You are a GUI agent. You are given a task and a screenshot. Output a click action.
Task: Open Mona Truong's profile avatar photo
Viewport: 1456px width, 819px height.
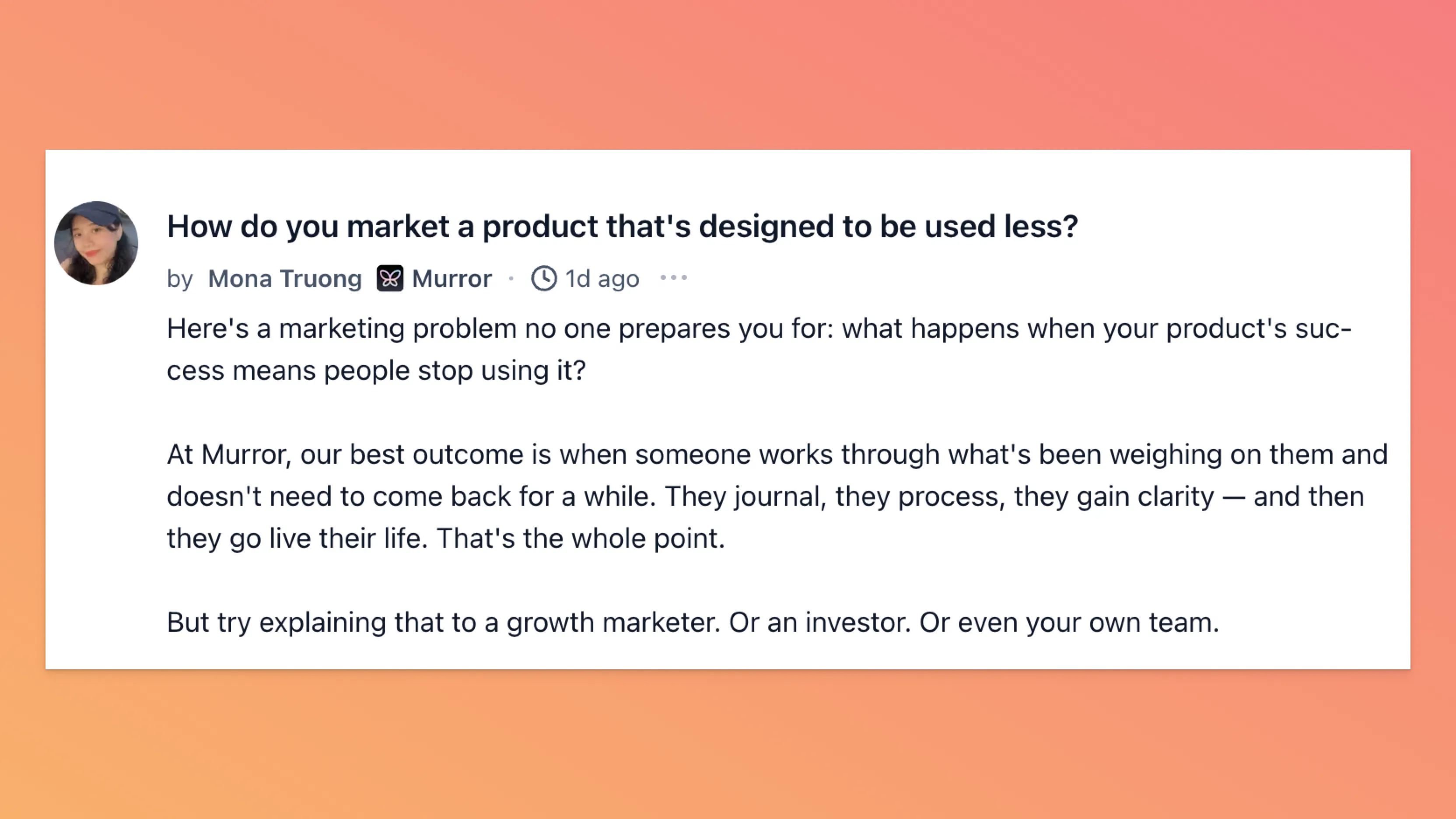96,243
